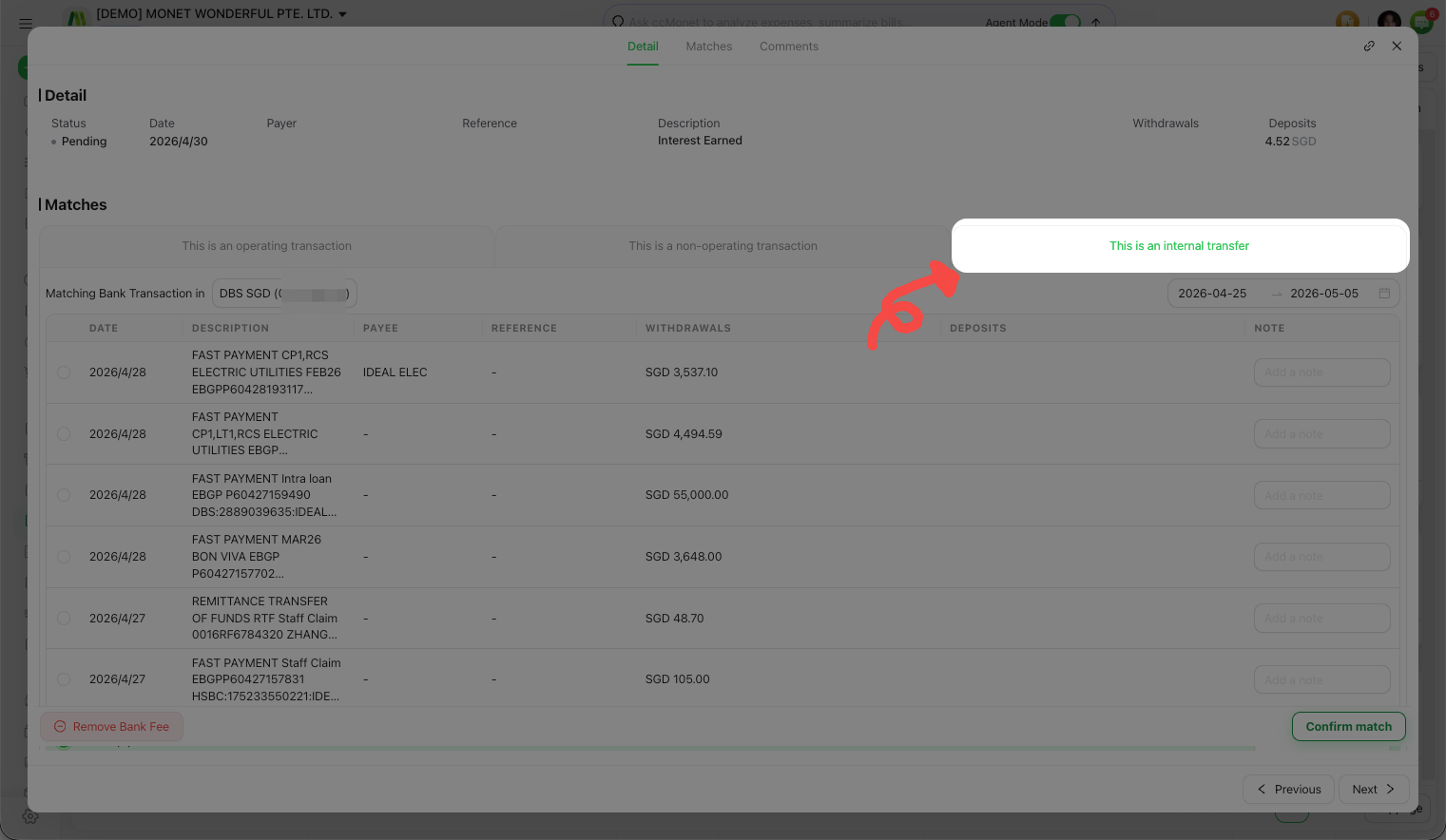1446x840 pixels.
Task: Click the 2026-05-05 end date field
Action: click(1324, 294)
